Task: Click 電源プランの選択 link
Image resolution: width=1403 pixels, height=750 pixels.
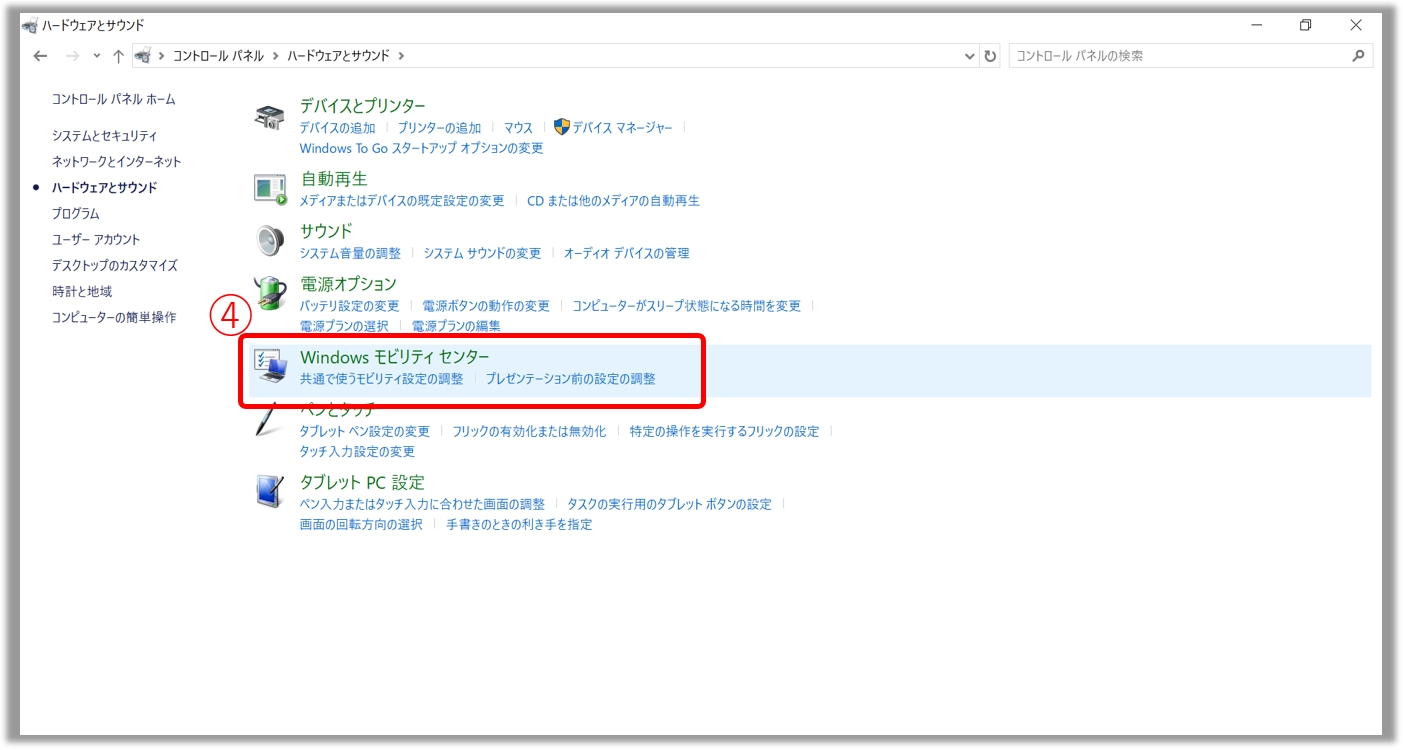Action: (x=344, y=326)
